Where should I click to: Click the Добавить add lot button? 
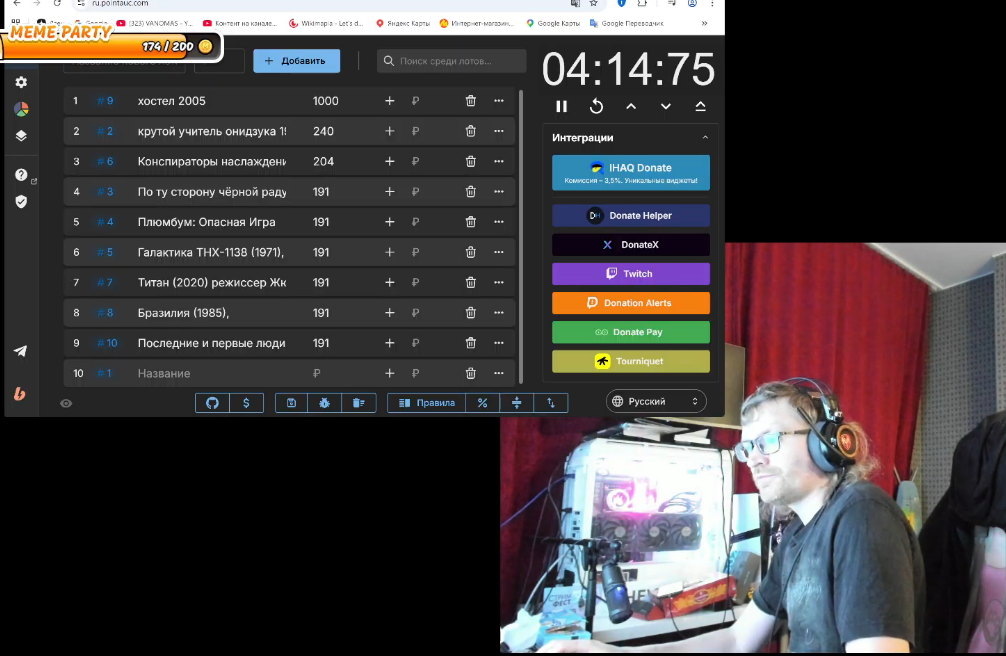(x=296, y=61)
